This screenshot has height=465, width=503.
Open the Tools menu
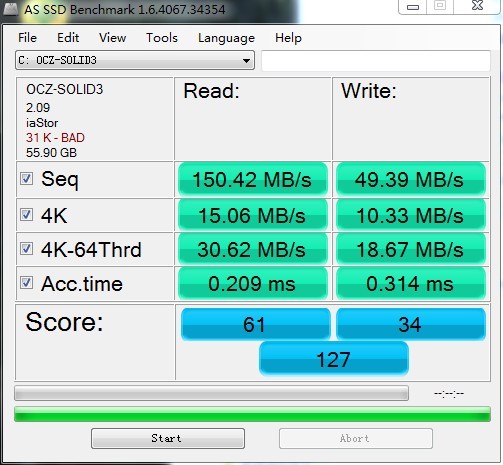tap(162, 38)
